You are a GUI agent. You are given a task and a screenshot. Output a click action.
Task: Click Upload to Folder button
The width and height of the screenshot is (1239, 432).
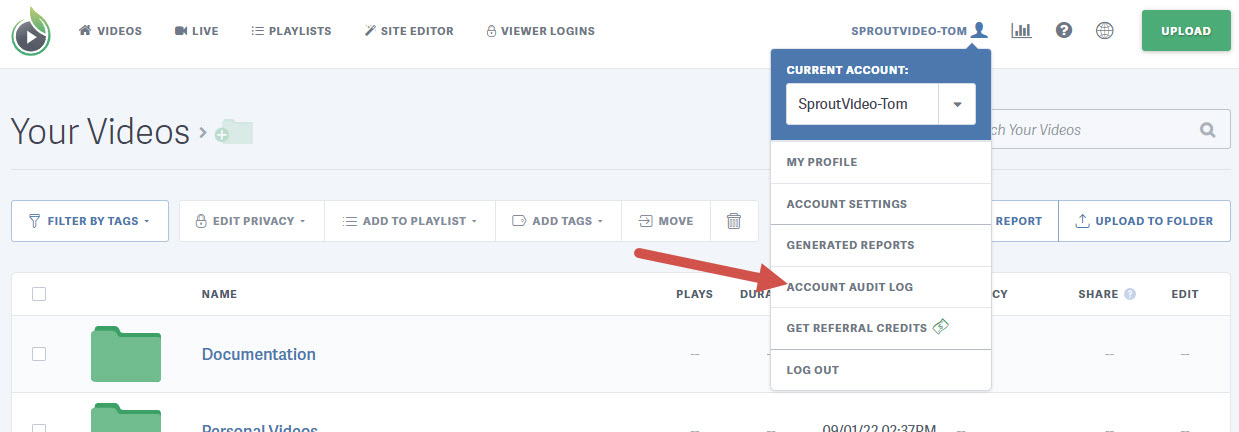[x=1144, y=221]
